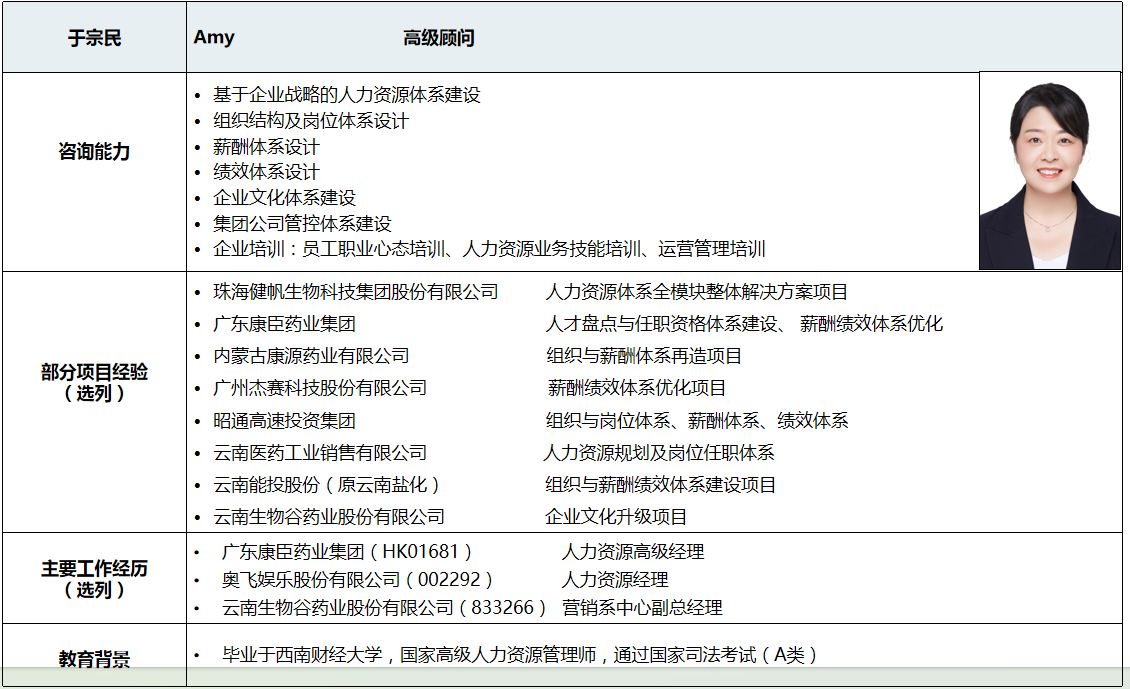Select the 薪酬体系设计 bullet item
This screenshot has height=689, width=1130.
266,147
